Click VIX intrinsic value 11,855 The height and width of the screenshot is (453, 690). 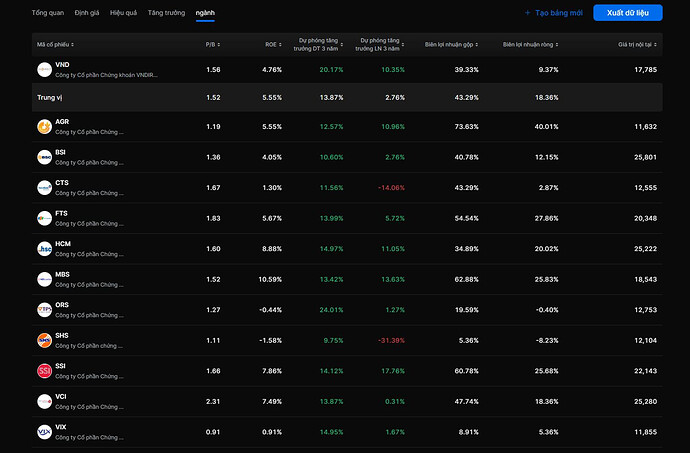coord(646,432)
